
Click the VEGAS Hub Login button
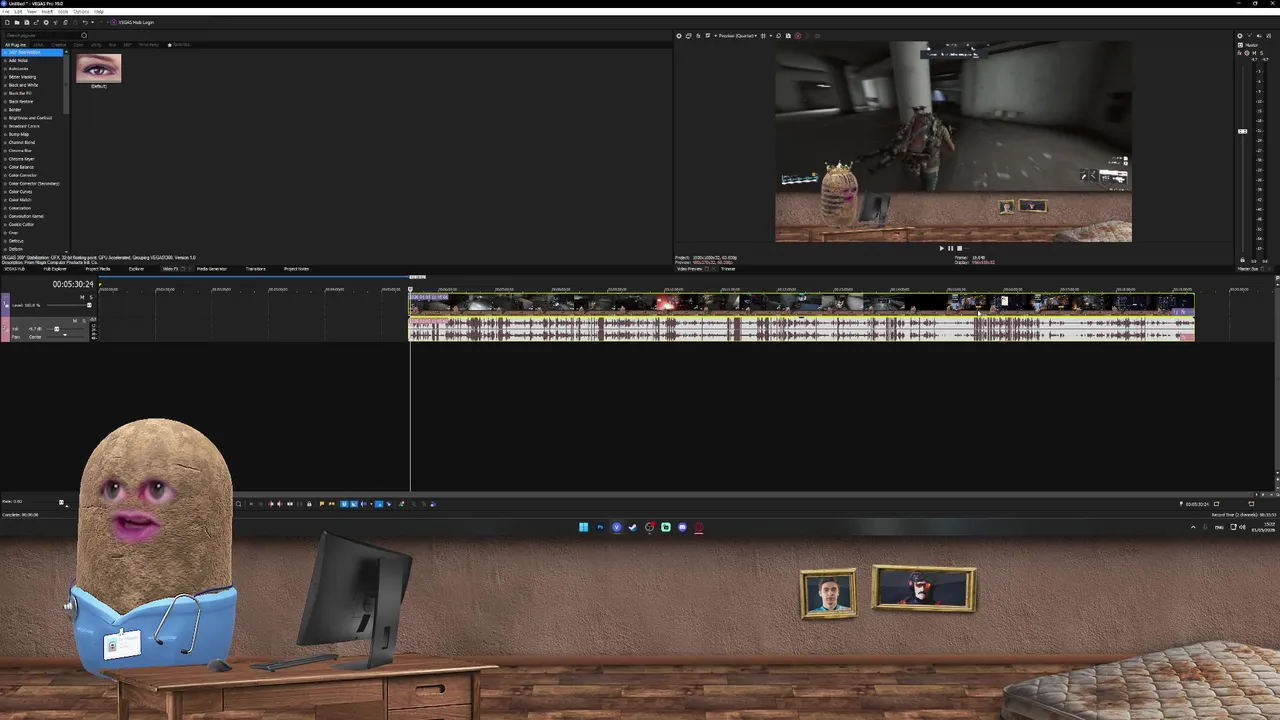(x=133, y=22)
